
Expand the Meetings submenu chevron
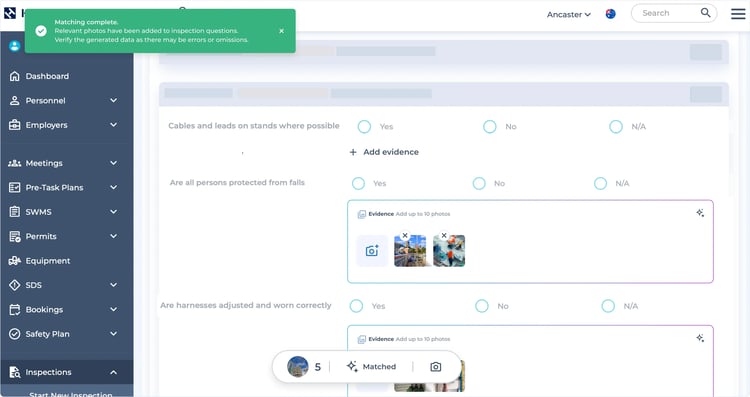tap(113, 163)
